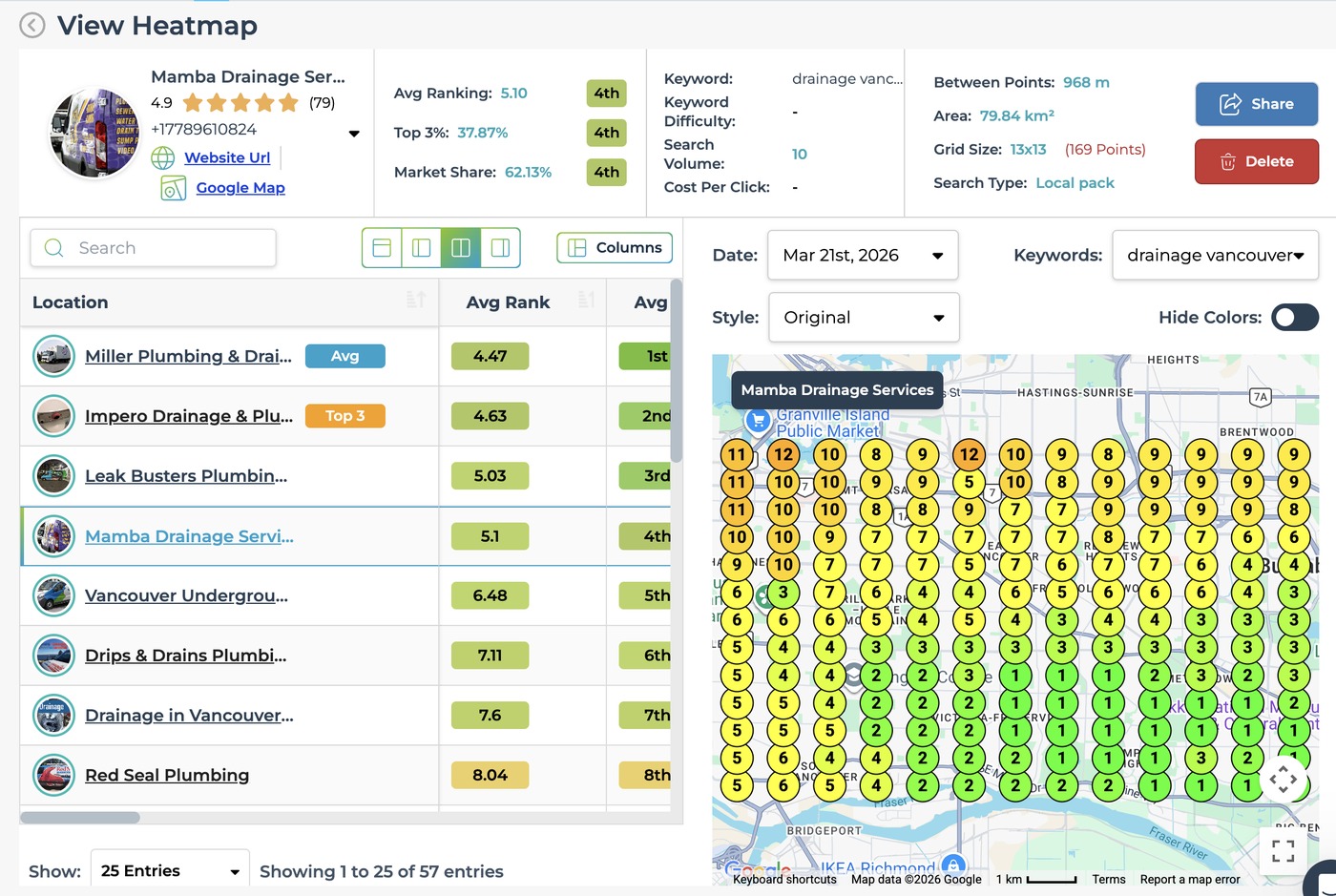Click the Local pack search type value
This screenshot has height=896, width=1336.
pos(1075,183)
